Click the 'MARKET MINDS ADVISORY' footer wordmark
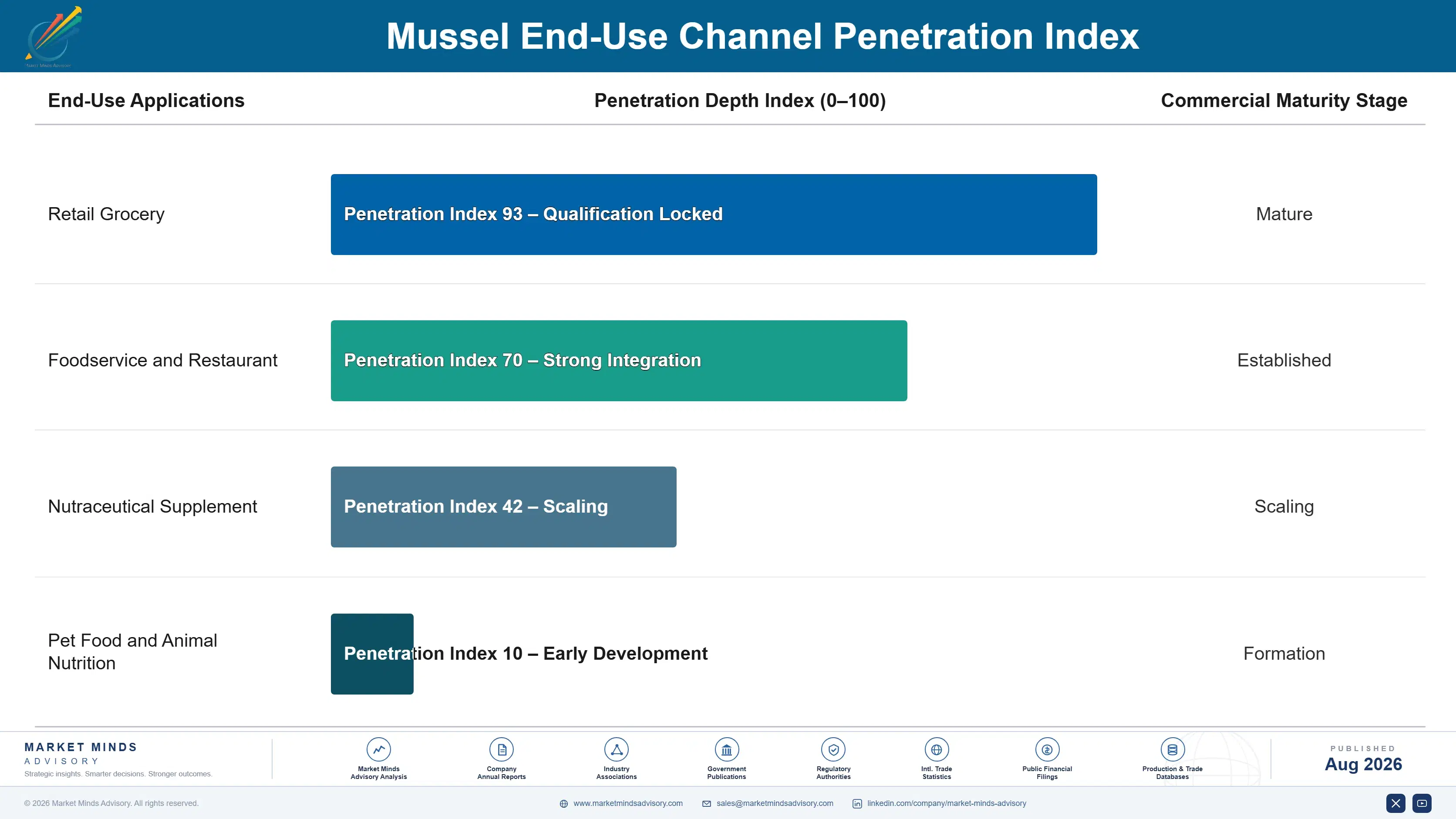The width and height of the screenshot is (1456, 819). click(x=81, y=753)
